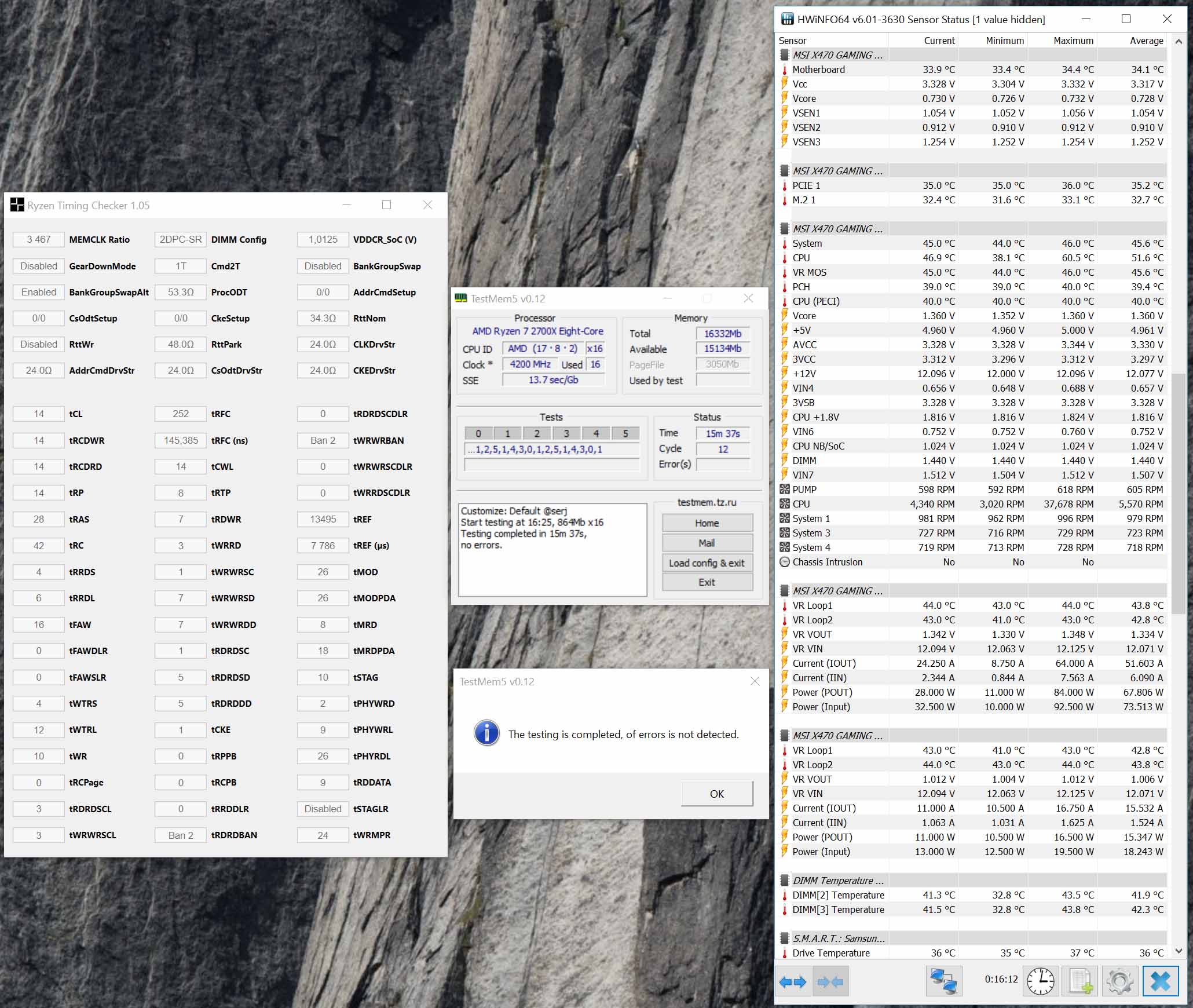Click the log file plus icon
Screen dimensions: 1193x1008
[1081, 981]
